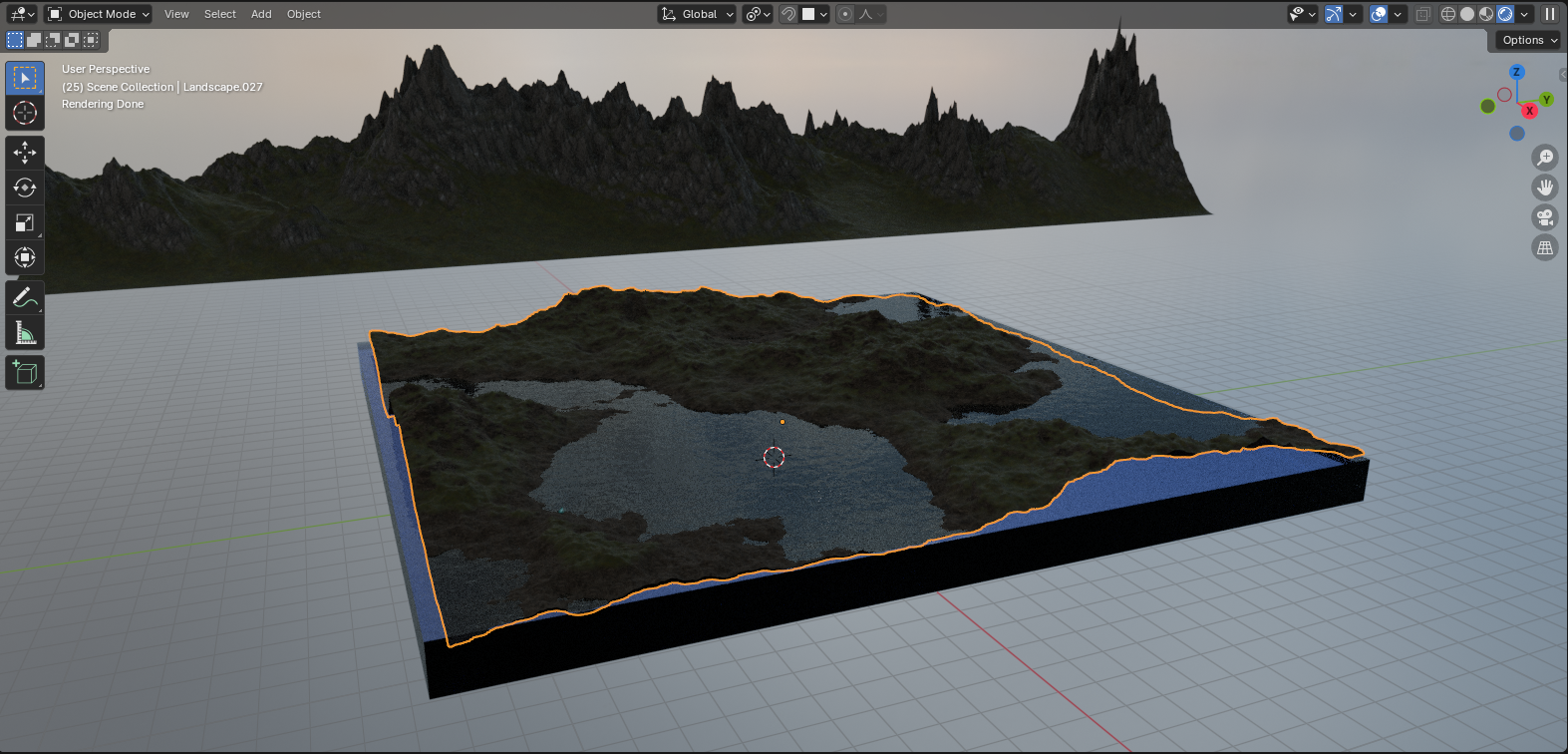Screen dimensions: 1568x754
Task: Click the 'Scene Collection | Landscape.027' text
Action: [x=174, y=87]
